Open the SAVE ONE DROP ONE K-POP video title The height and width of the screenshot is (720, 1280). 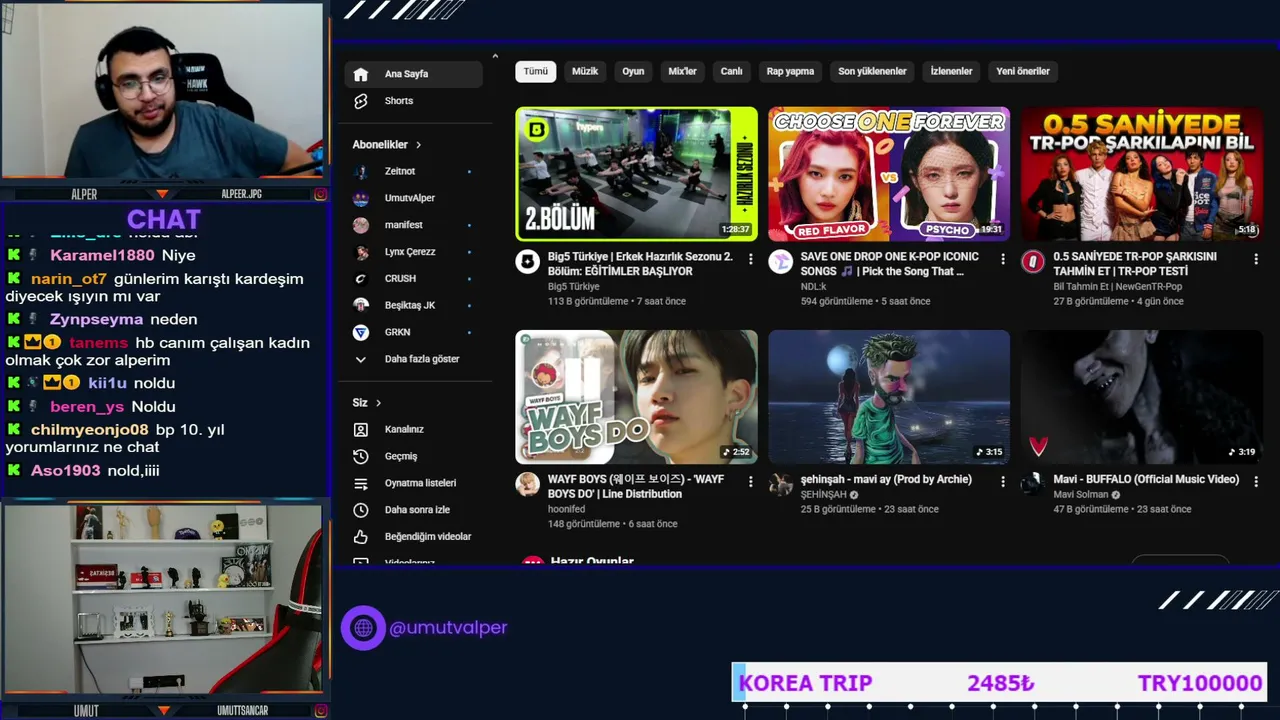890,264
